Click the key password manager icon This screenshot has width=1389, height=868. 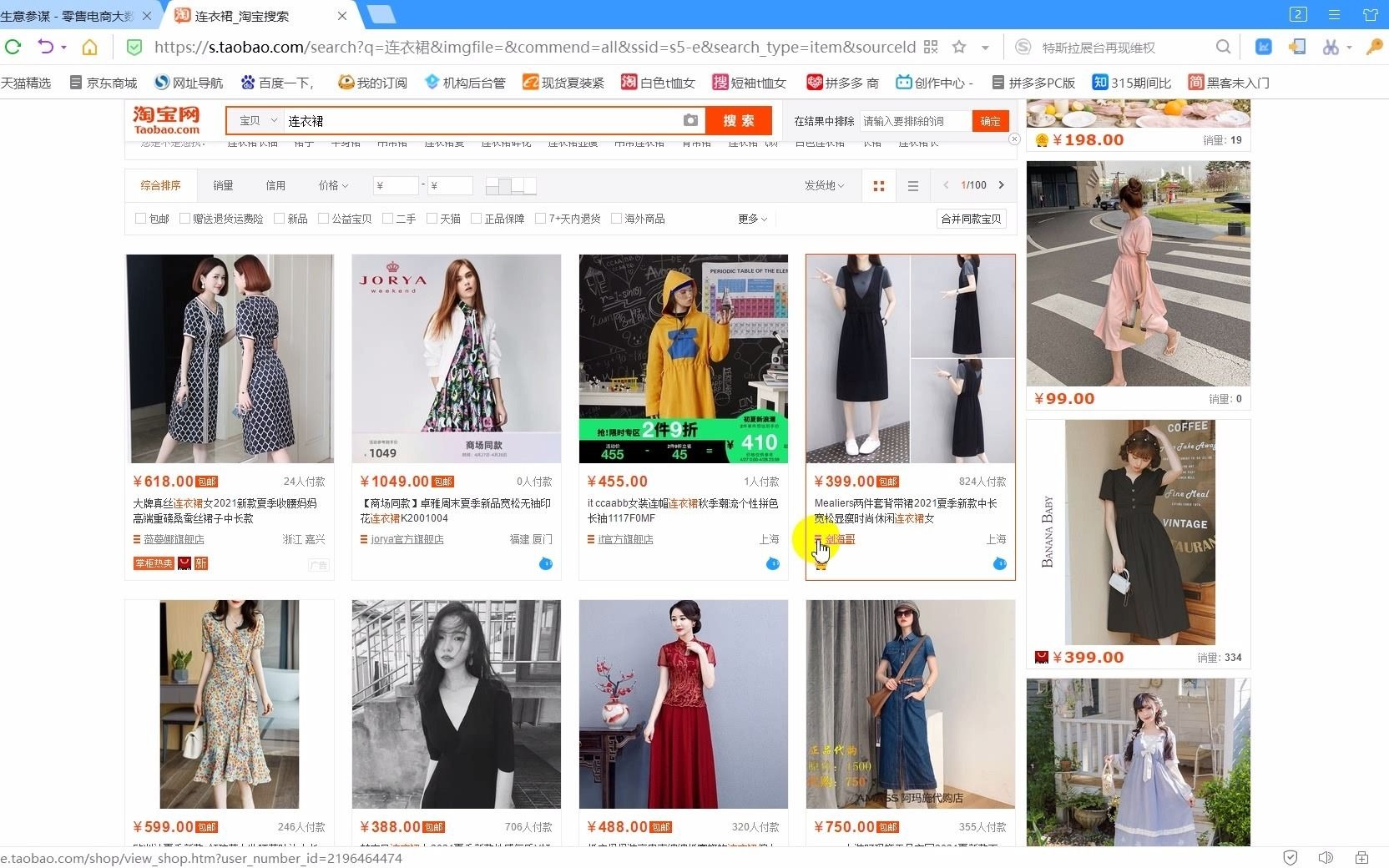click(1373, 47)
